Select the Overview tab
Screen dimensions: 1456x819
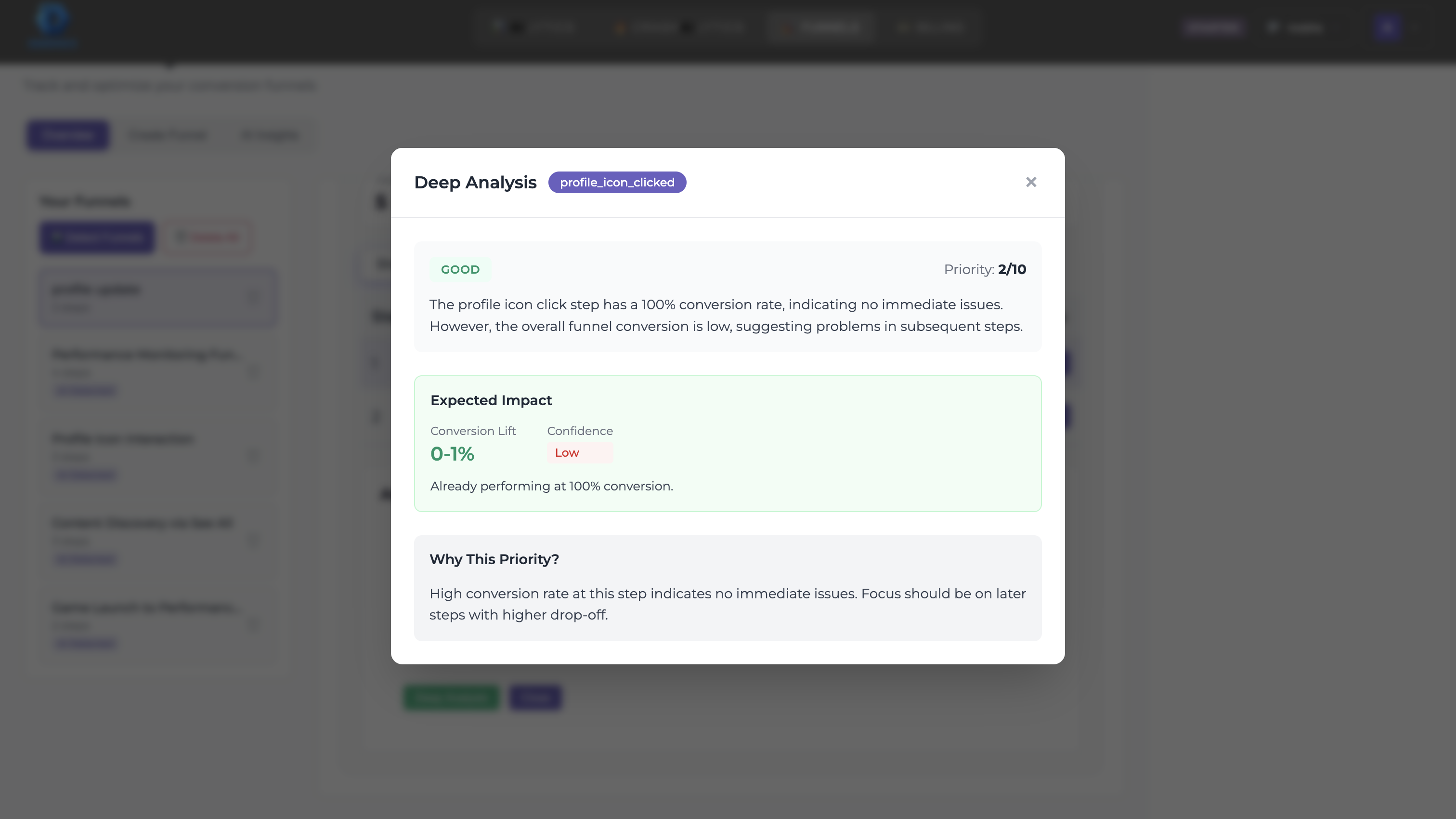[x=67, y=134]
